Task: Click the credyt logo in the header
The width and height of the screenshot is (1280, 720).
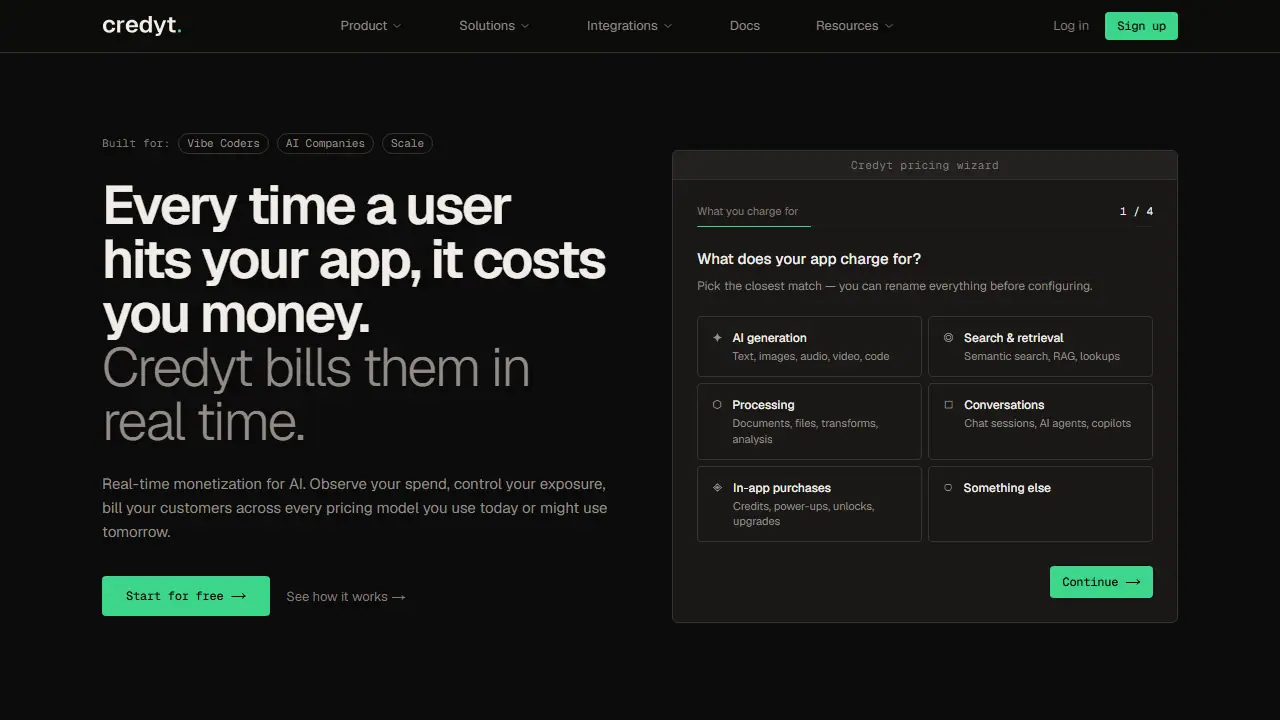Action: click(142, 26)
